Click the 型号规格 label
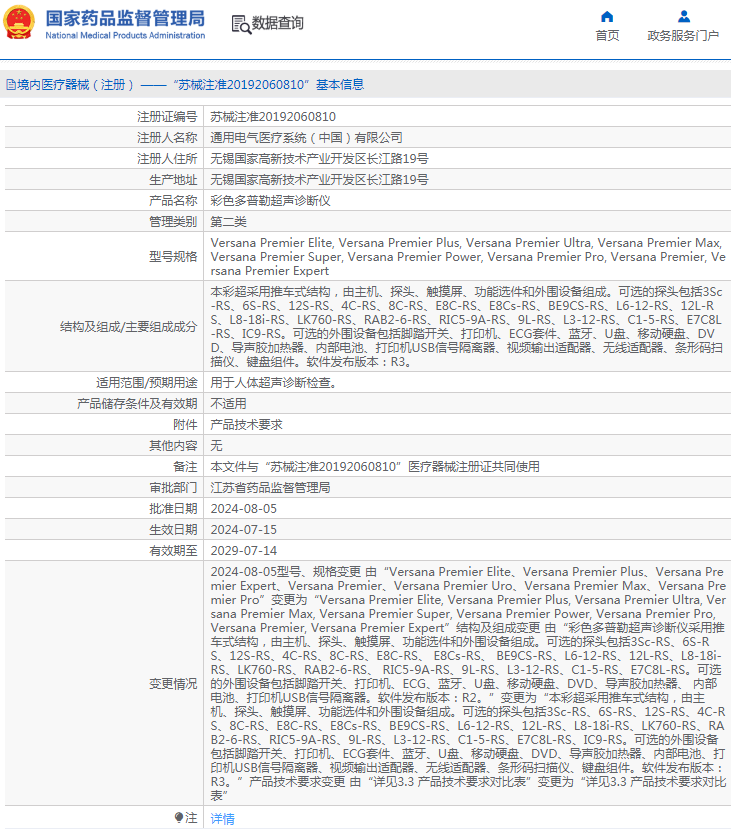731x836 pixels. [173, 256]
